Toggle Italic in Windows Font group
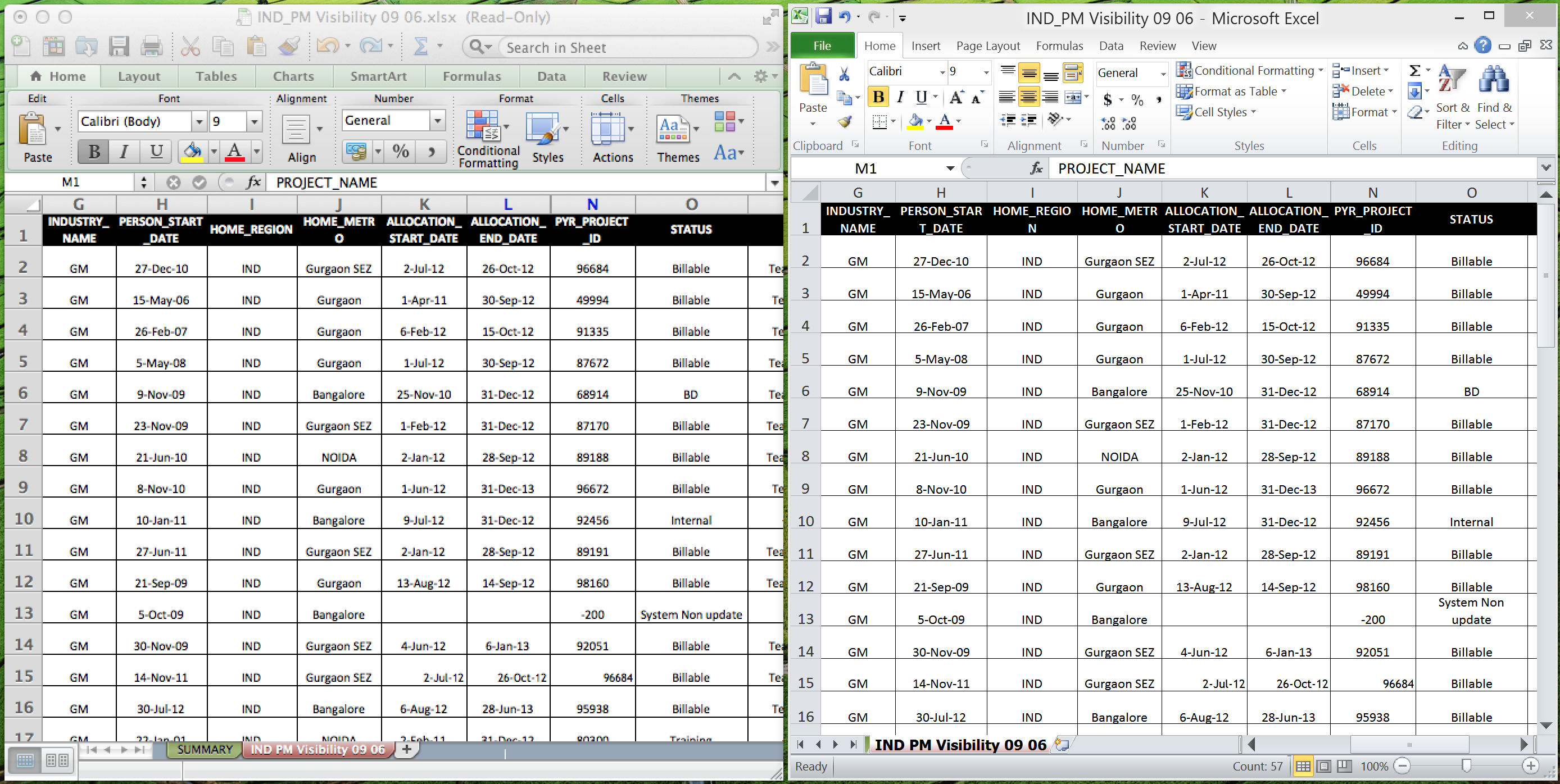Viewport: 1560px width, 784px height. (x=900, y=97)
